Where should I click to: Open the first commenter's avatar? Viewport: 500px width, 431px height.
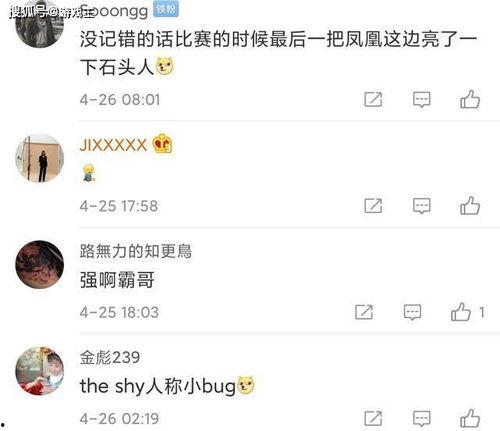[40, 24]
